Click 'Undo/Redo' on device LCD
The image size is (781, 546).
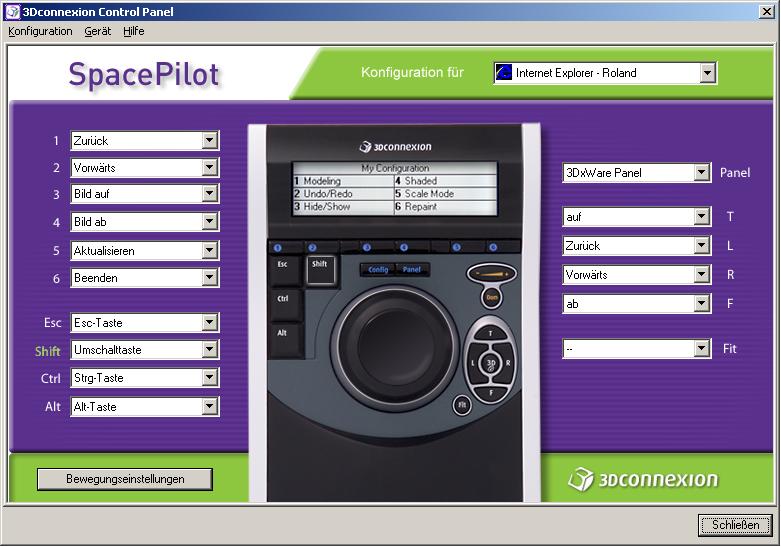tap(328, 194)
